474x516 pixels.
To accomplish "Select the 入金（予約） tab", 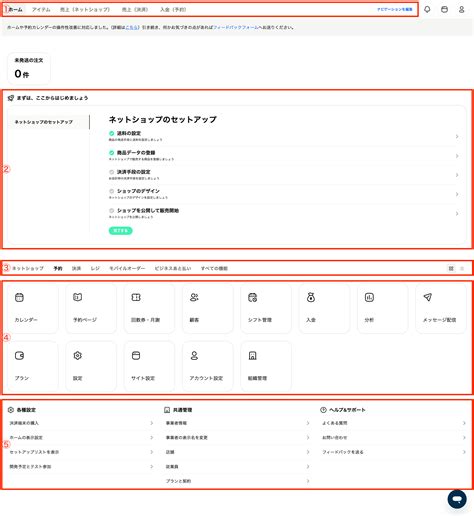I will (x=173, y=10).
